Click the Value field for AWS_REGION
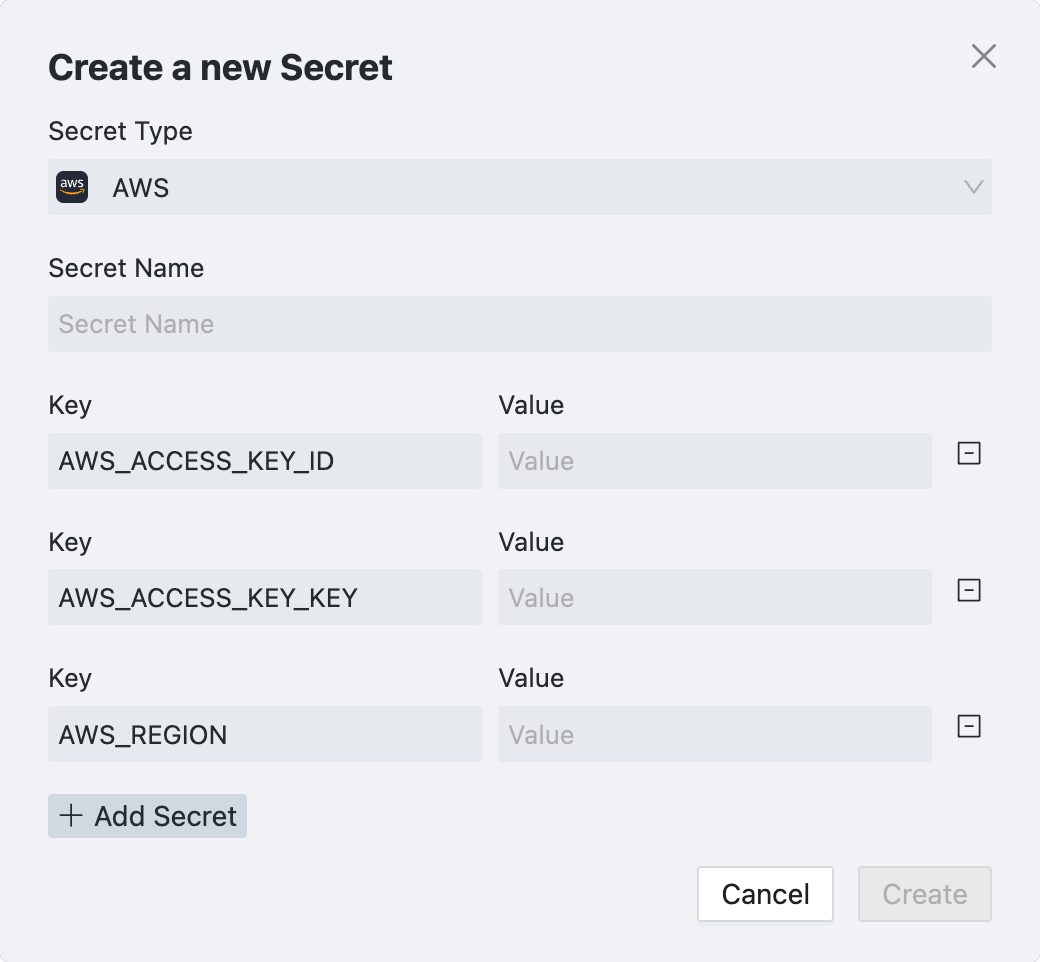This screenshot has height=962, width=1040. coord(715,735)
